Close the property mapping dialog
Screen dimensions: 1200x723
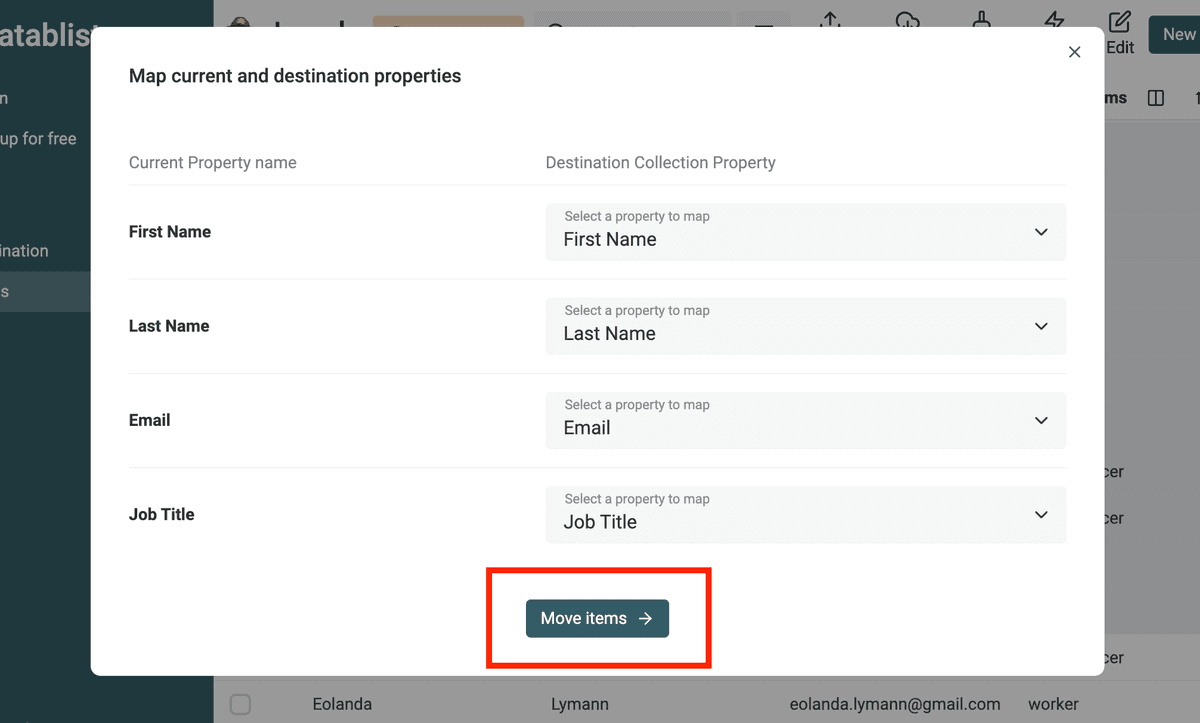(1074, 52)
